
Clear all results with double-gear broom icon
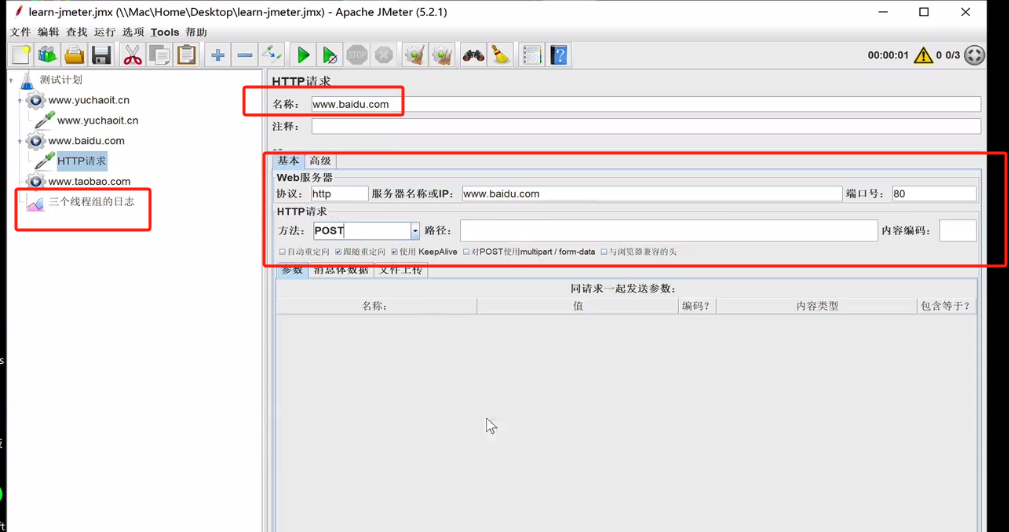(442, 55)
